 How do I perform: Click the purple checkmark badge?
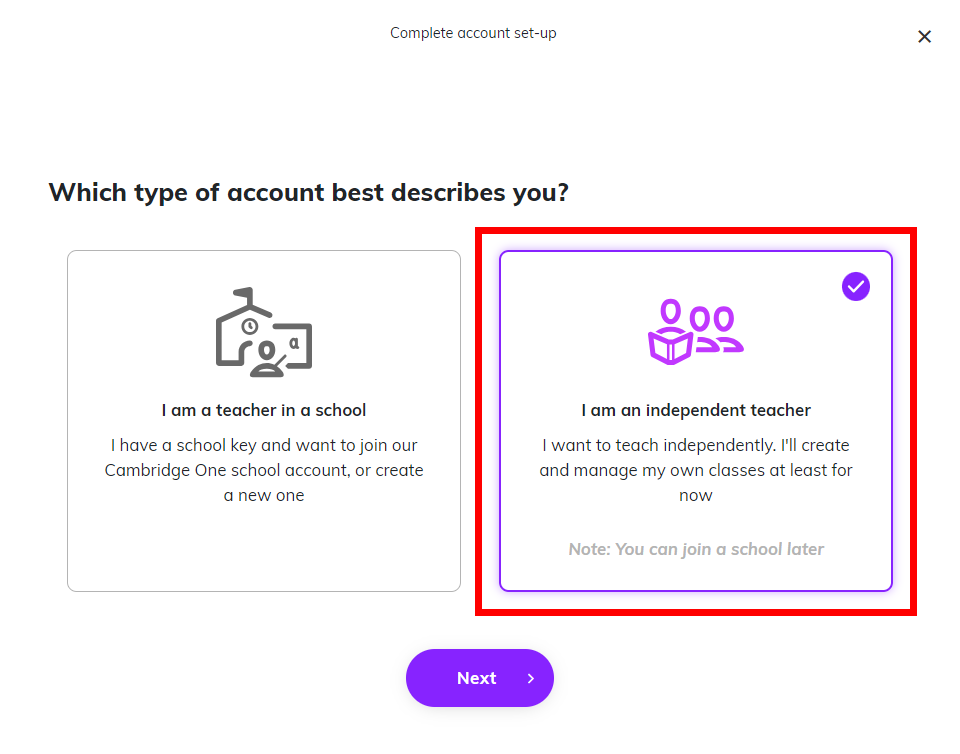pos(855,287)
